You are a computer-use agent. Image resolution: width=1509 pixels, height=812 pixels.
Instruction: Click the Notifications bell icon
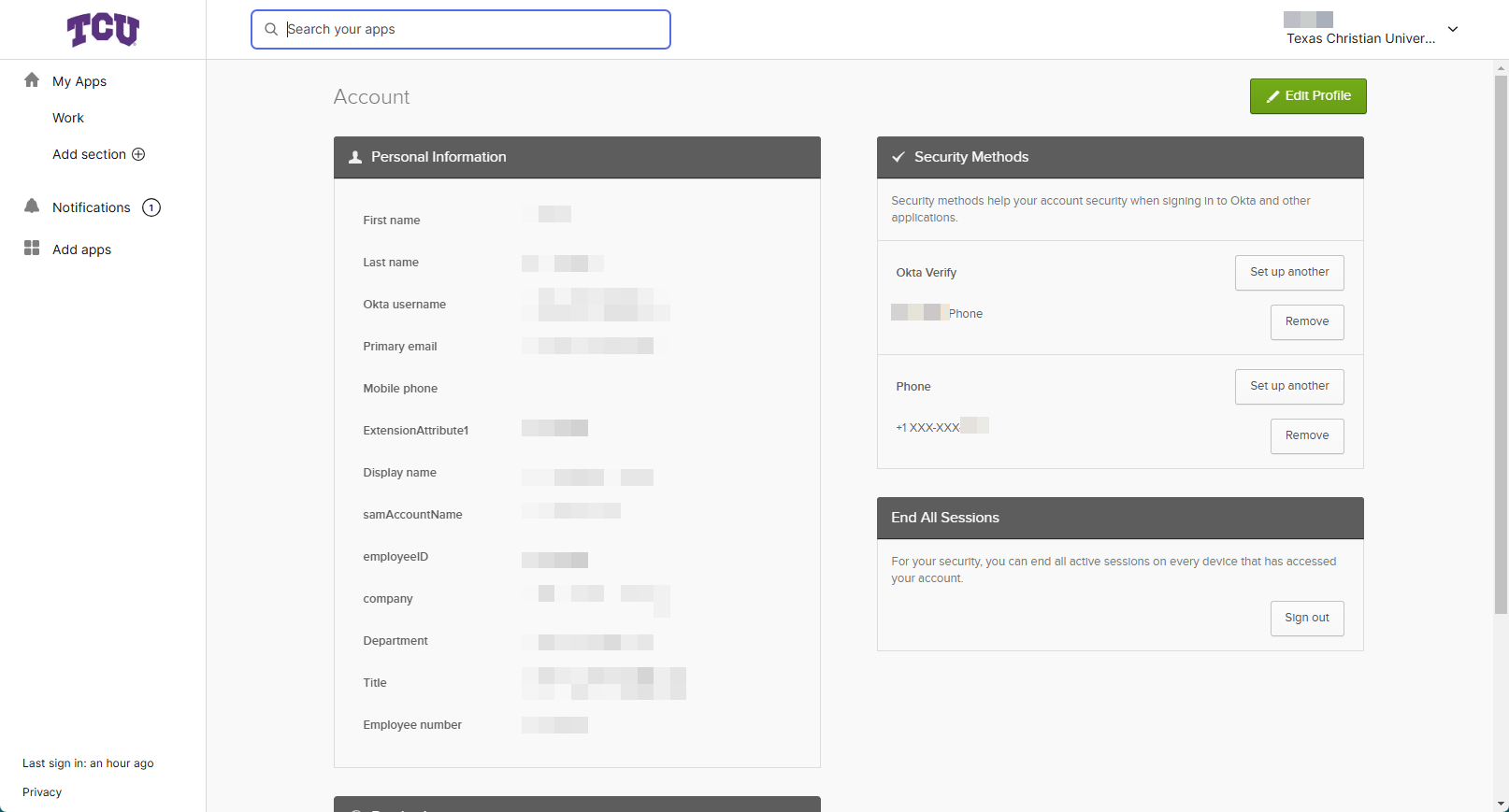click(32, 207)
